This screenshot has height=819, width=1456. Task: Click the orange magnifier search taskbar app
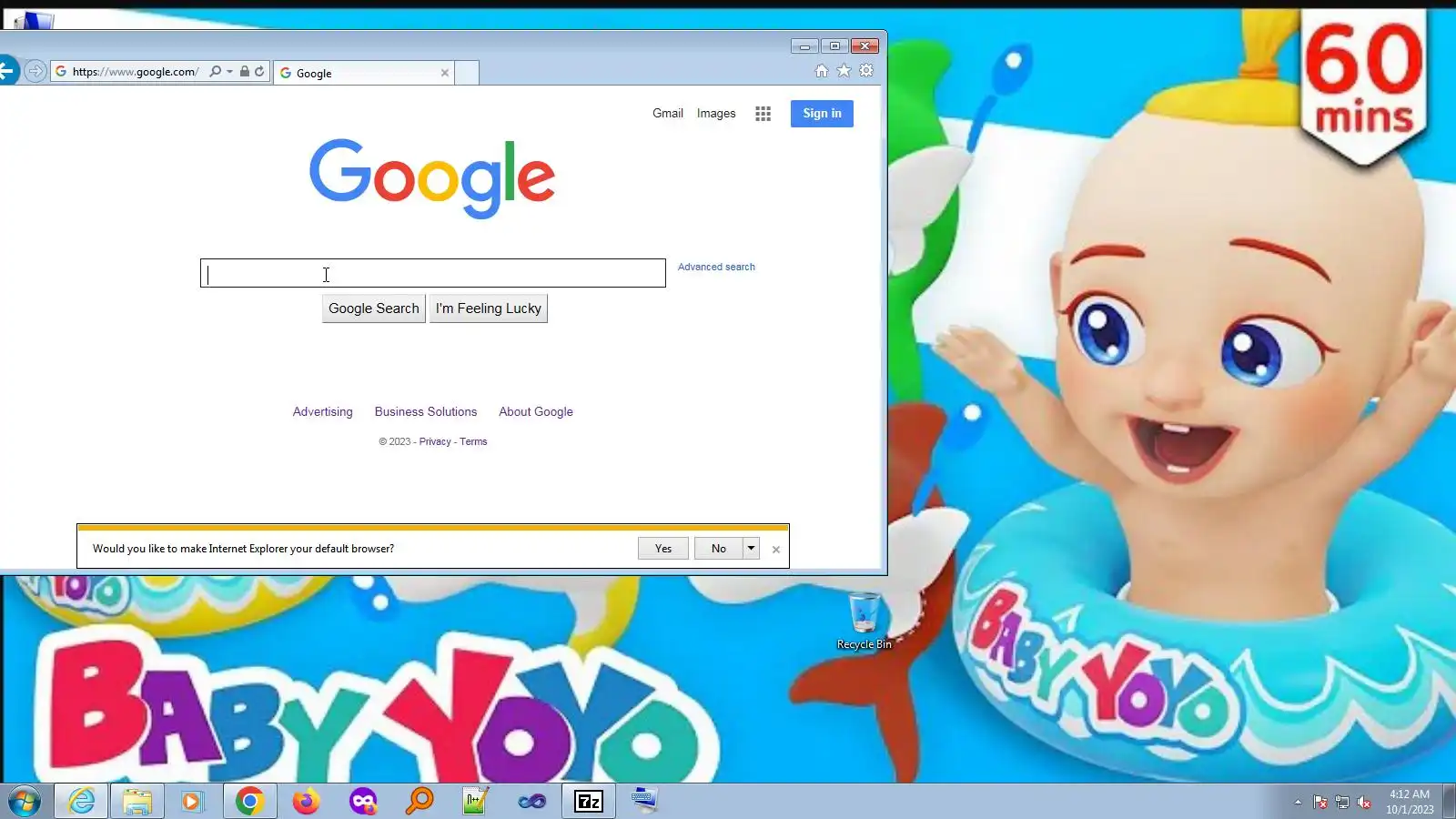[420, 801]
